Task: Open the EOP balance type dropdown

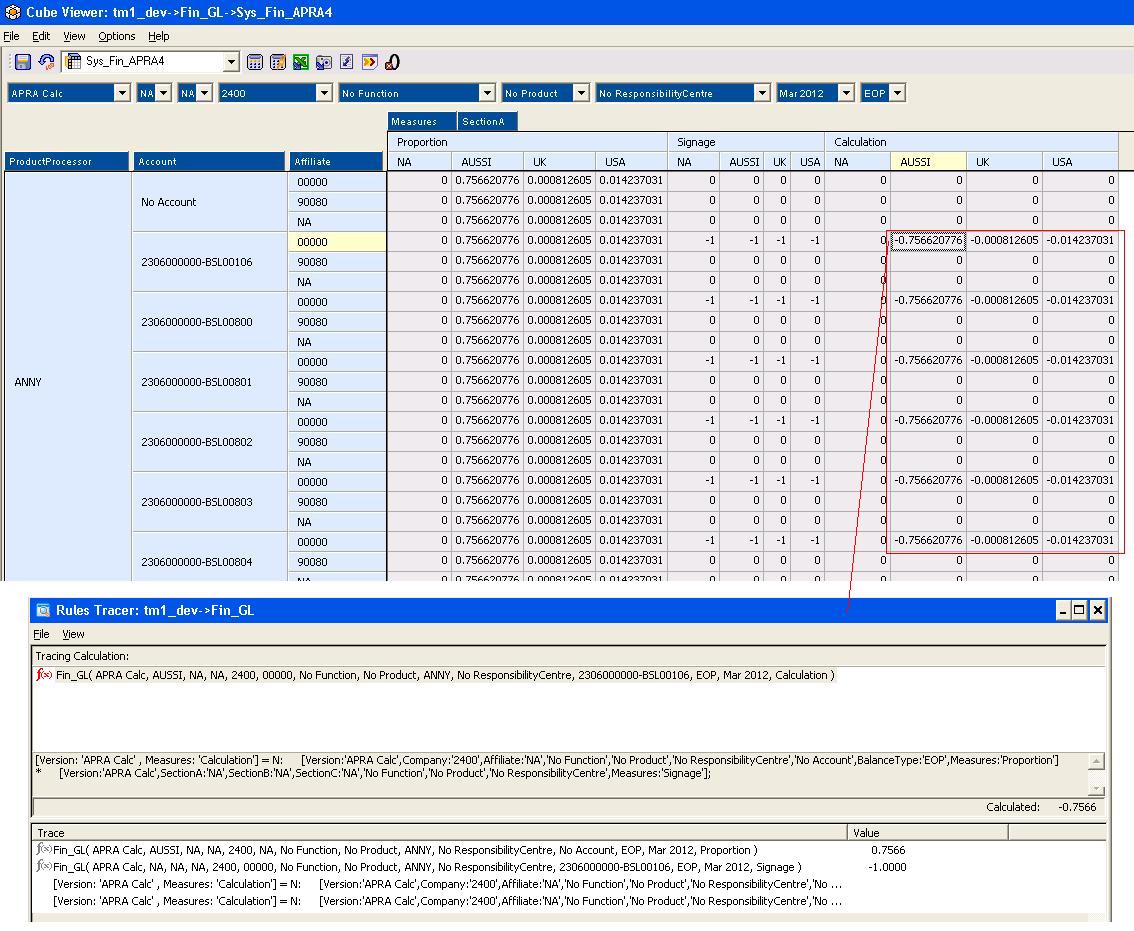Action: [897, 93]
